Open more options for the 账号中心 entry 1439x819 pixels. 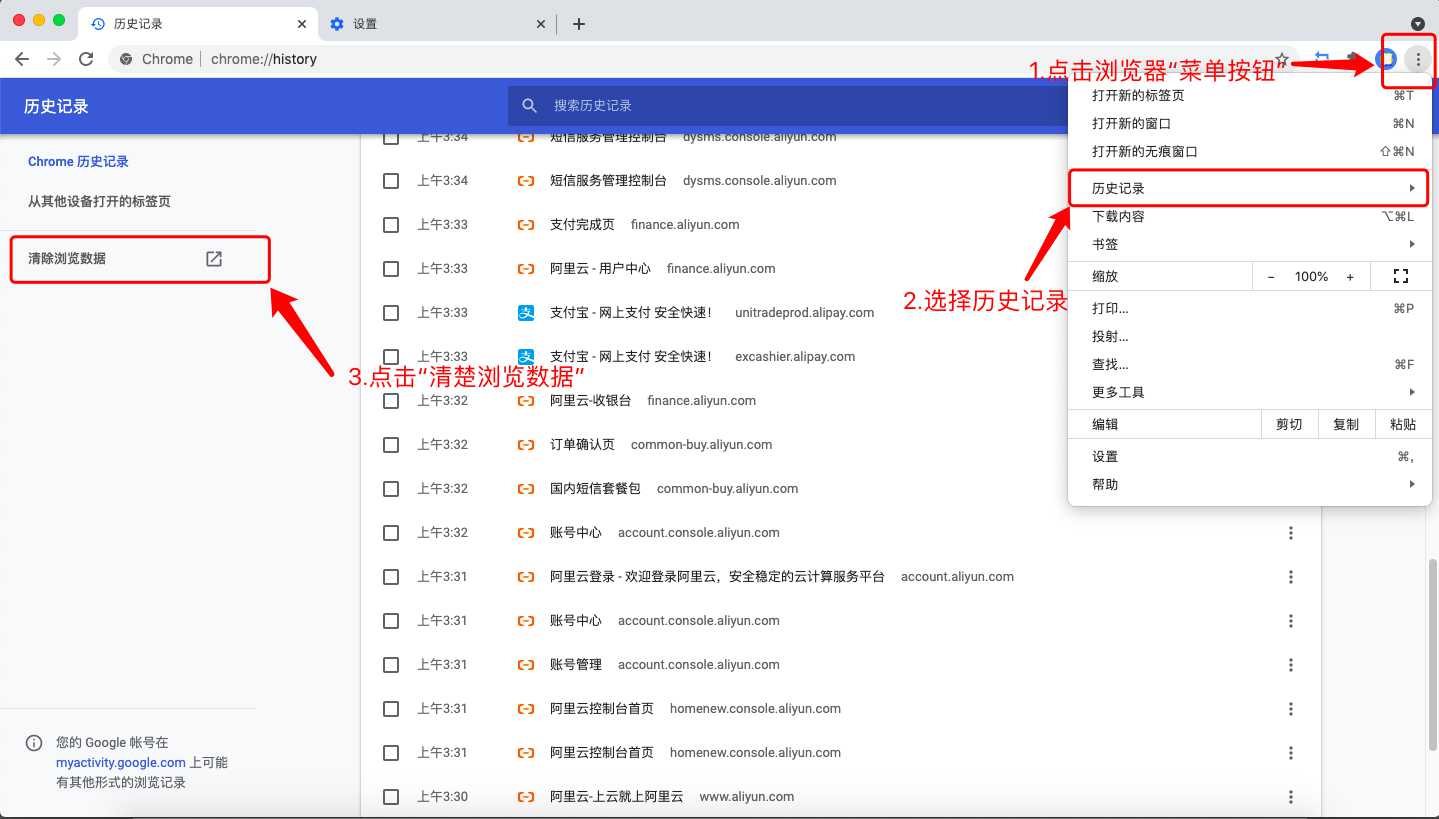[x=1290, y=532]
